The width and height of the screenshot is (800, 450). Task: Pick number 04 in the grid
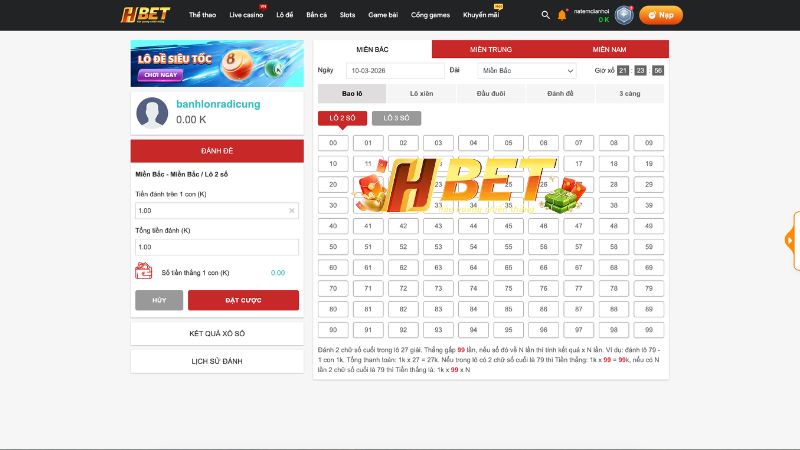[x=473, y=143]
